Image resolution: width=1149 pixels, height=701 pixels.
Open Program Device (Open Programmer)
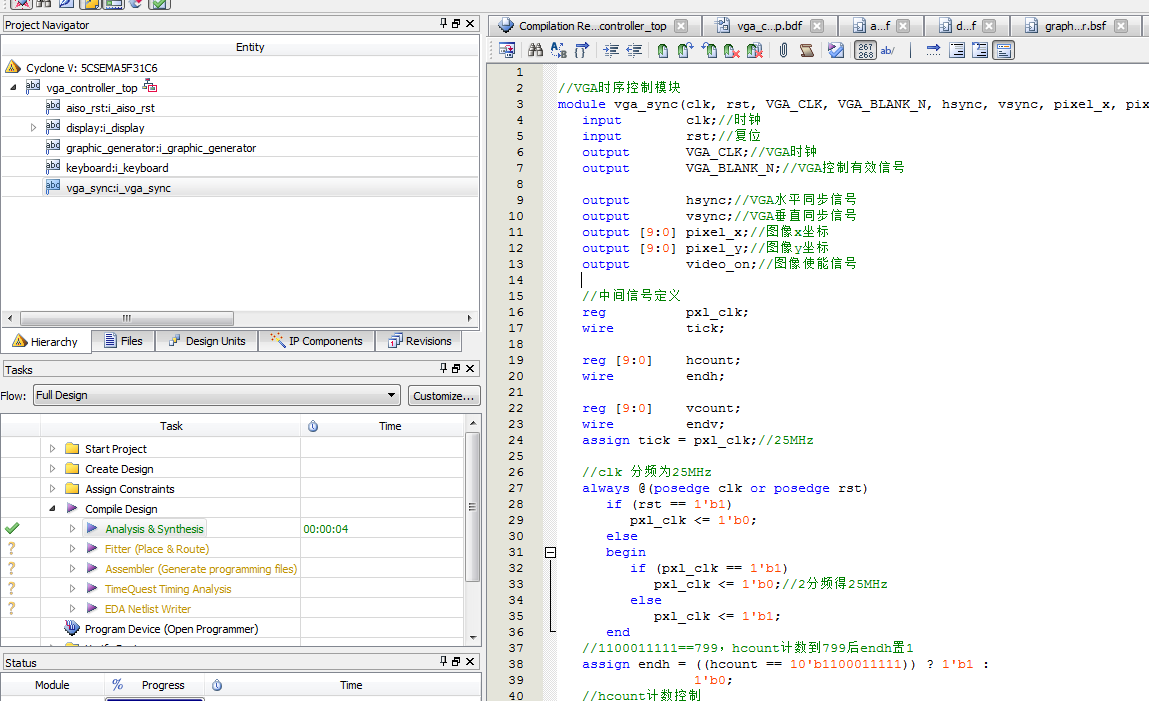pyautogui.click(x=171, y=629)
